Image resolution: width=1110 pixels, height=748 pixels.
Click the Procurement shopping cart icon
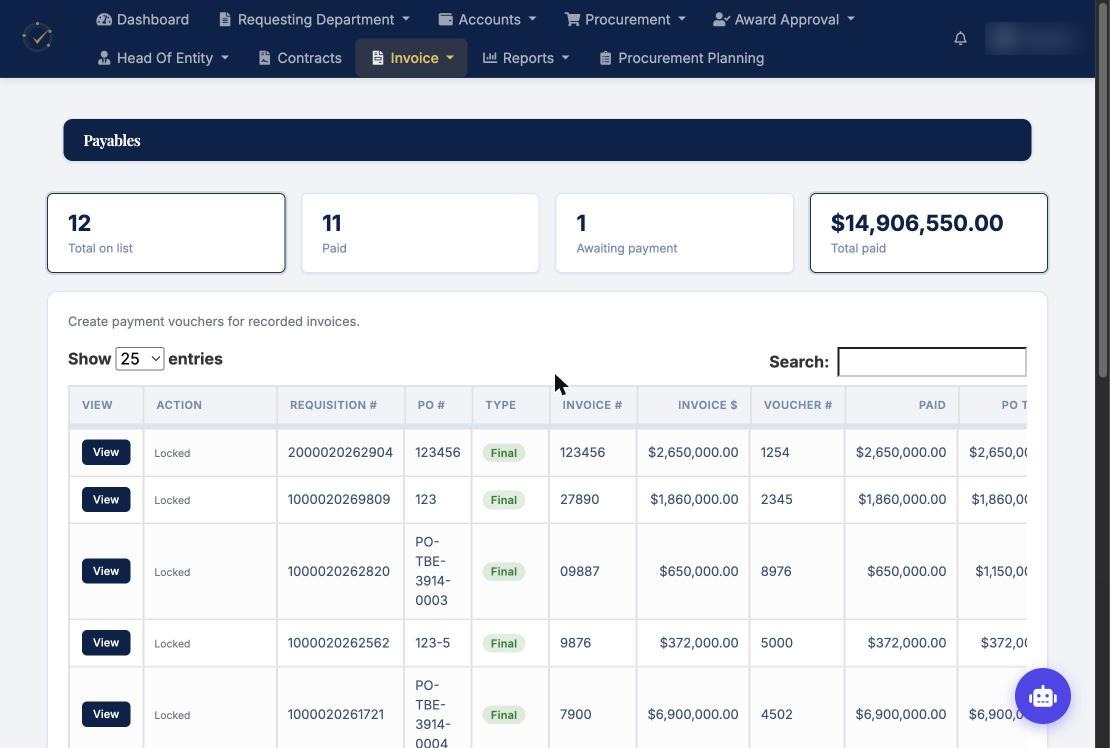point(572,19)
